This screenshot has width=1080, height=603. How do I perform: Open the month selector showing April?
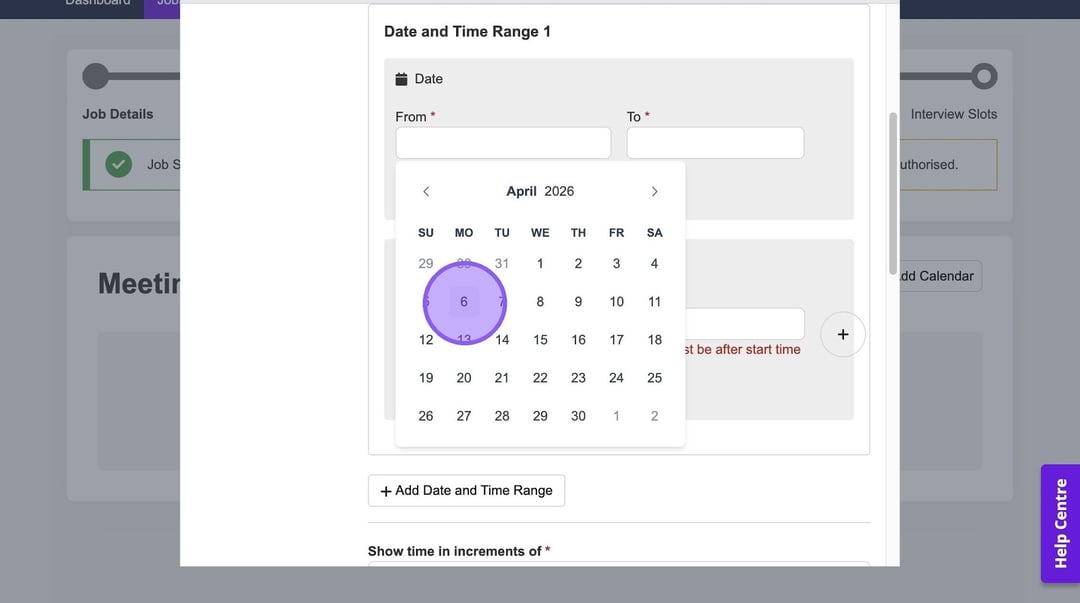(x=521, y=191)
